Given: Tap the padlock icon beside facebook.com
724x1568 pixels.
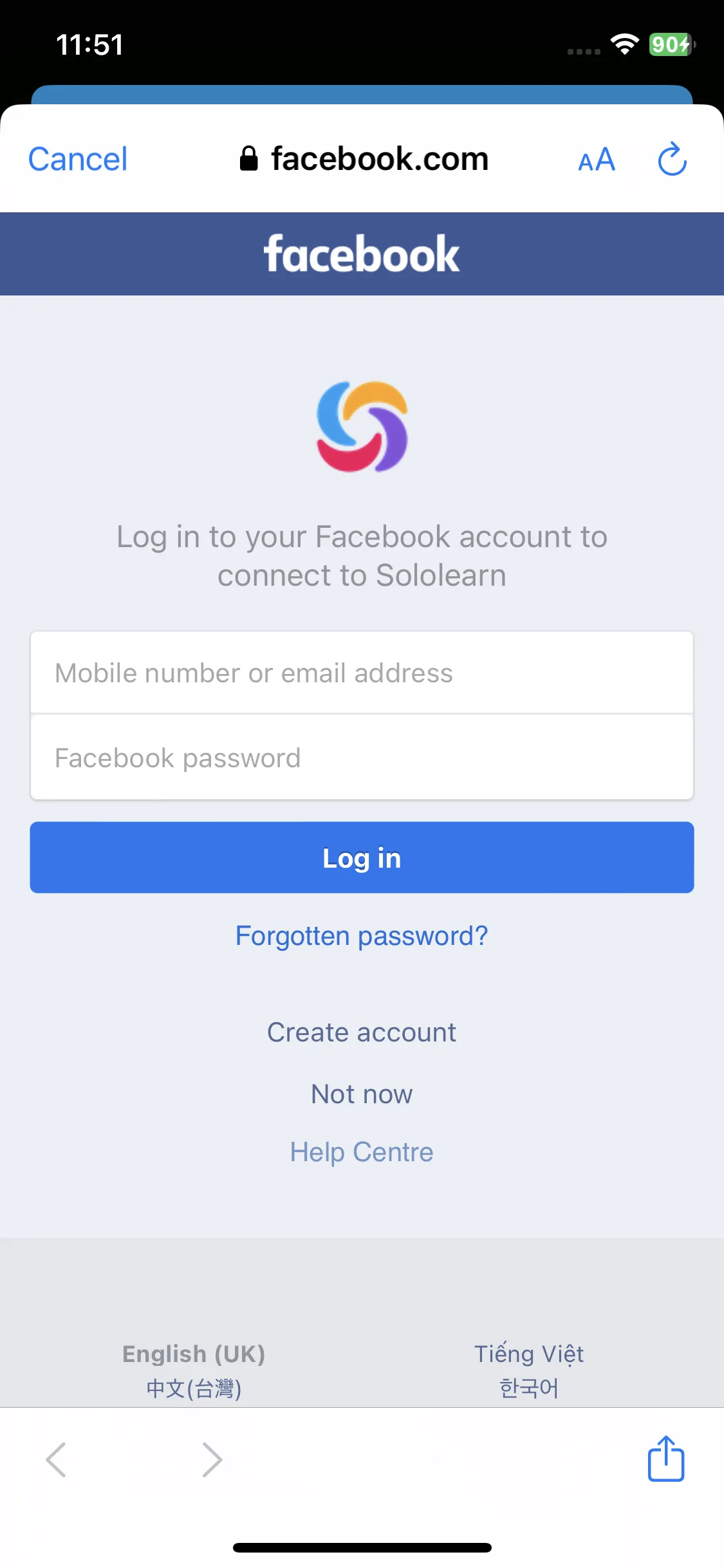Looking at the screenshot, I should pyautogui.click(x=248, y=158).
